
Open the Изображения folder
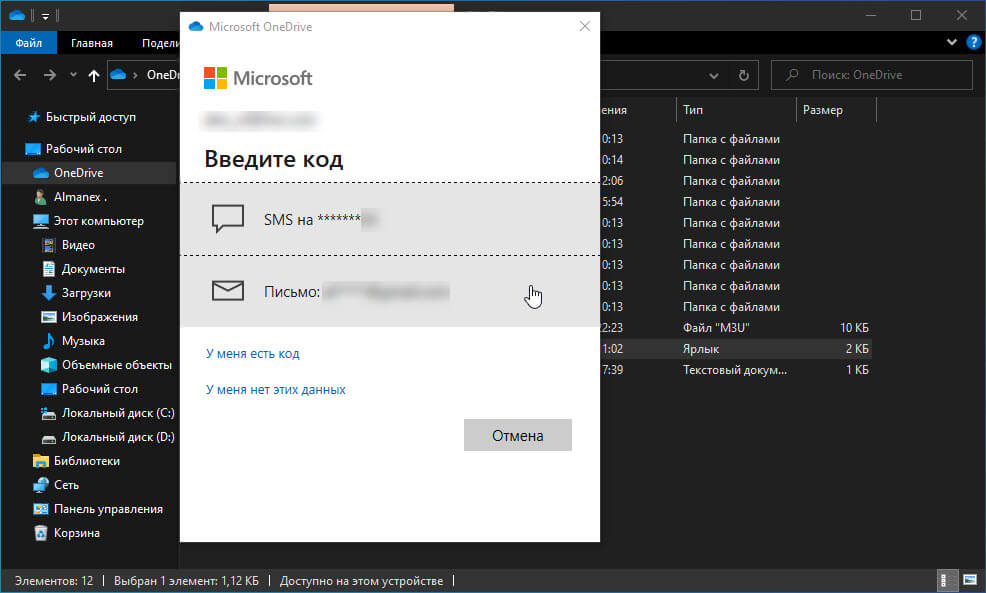(99, 317)
